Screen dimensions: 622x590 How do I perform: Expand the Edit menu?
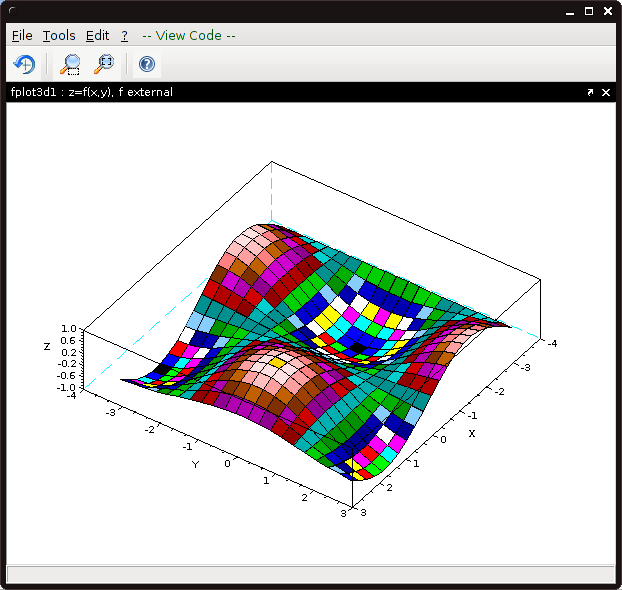click(97, 35)
